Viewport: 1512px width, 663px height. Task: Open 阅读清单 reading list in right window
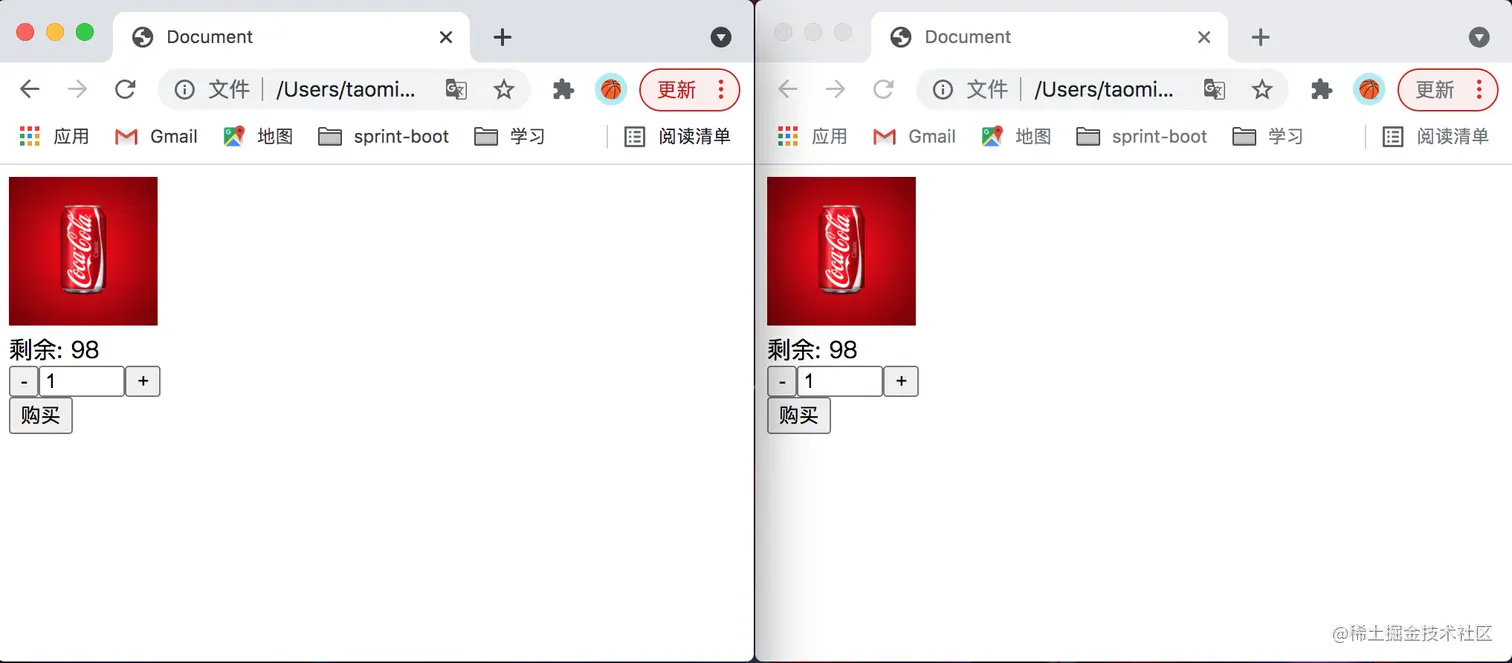[1435, 136]
